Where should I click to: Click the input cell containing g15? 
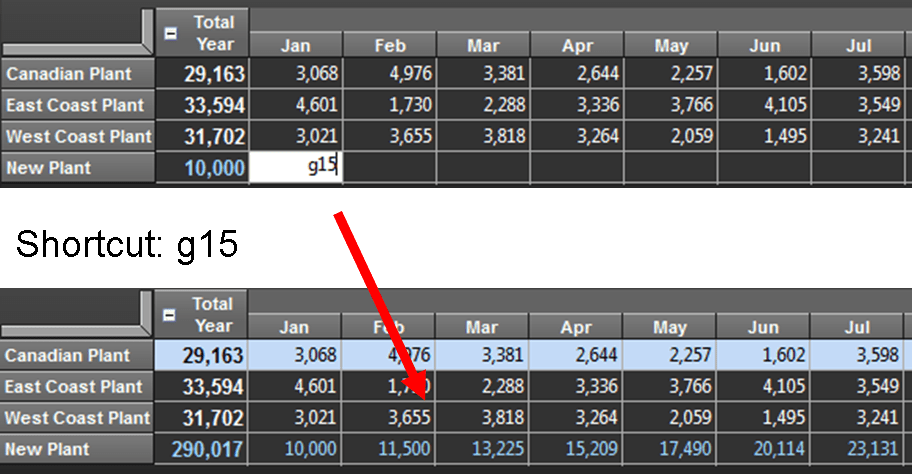[295, 167]
